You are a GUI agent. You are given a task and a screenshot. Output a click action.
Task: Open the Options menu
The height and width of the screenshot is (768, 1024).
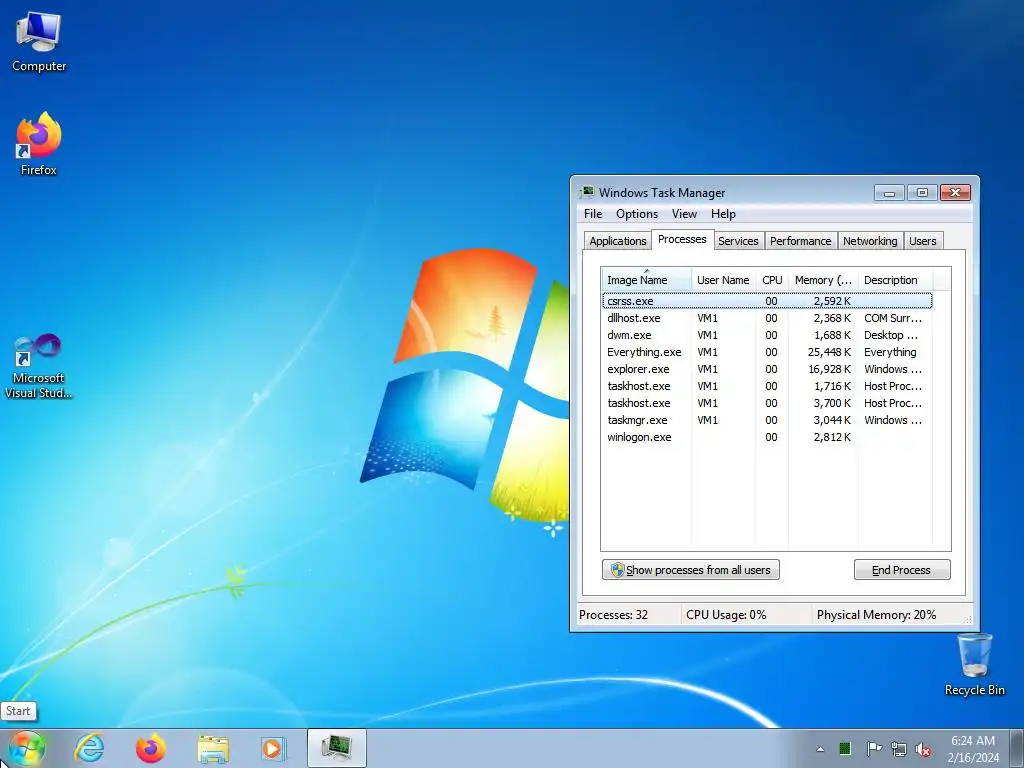click(637, 214)
